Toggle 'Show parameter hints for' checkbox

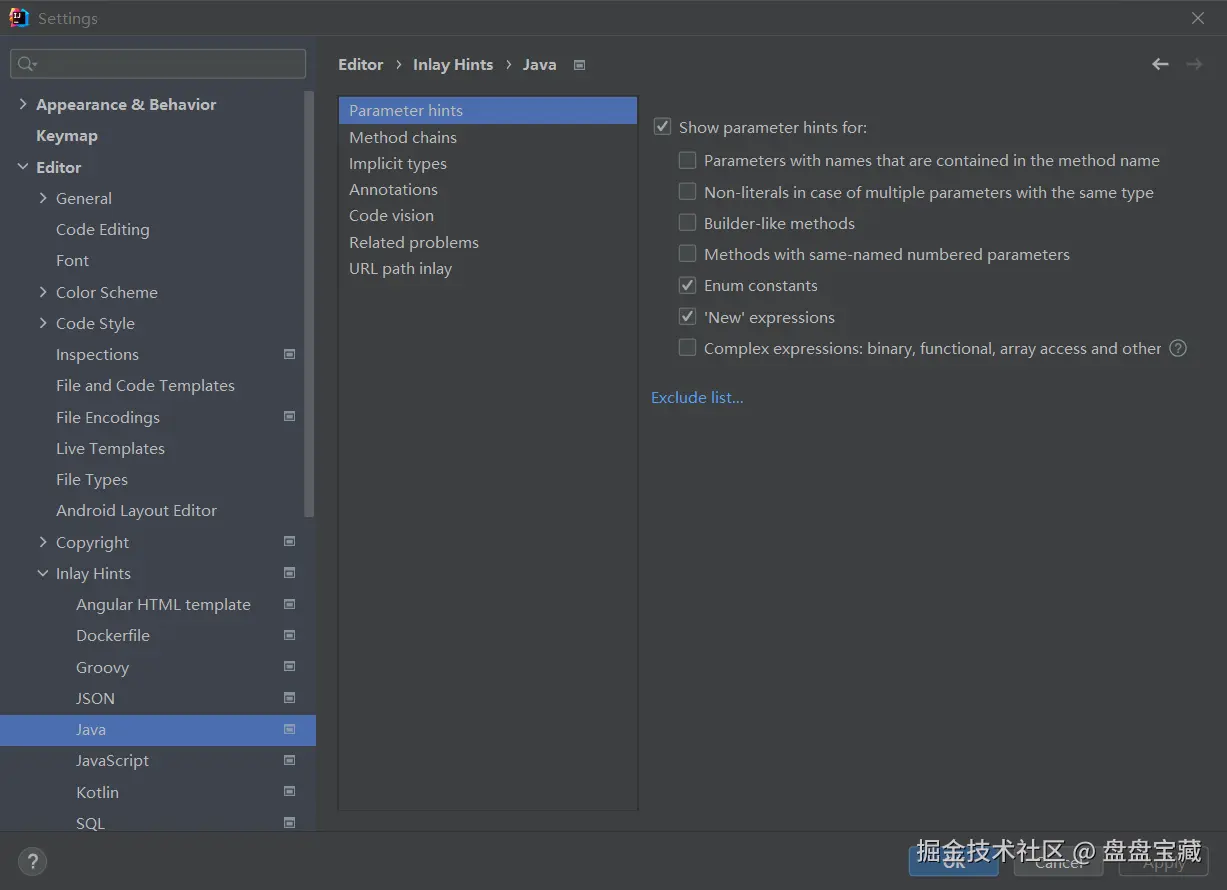tap(662, 127)
